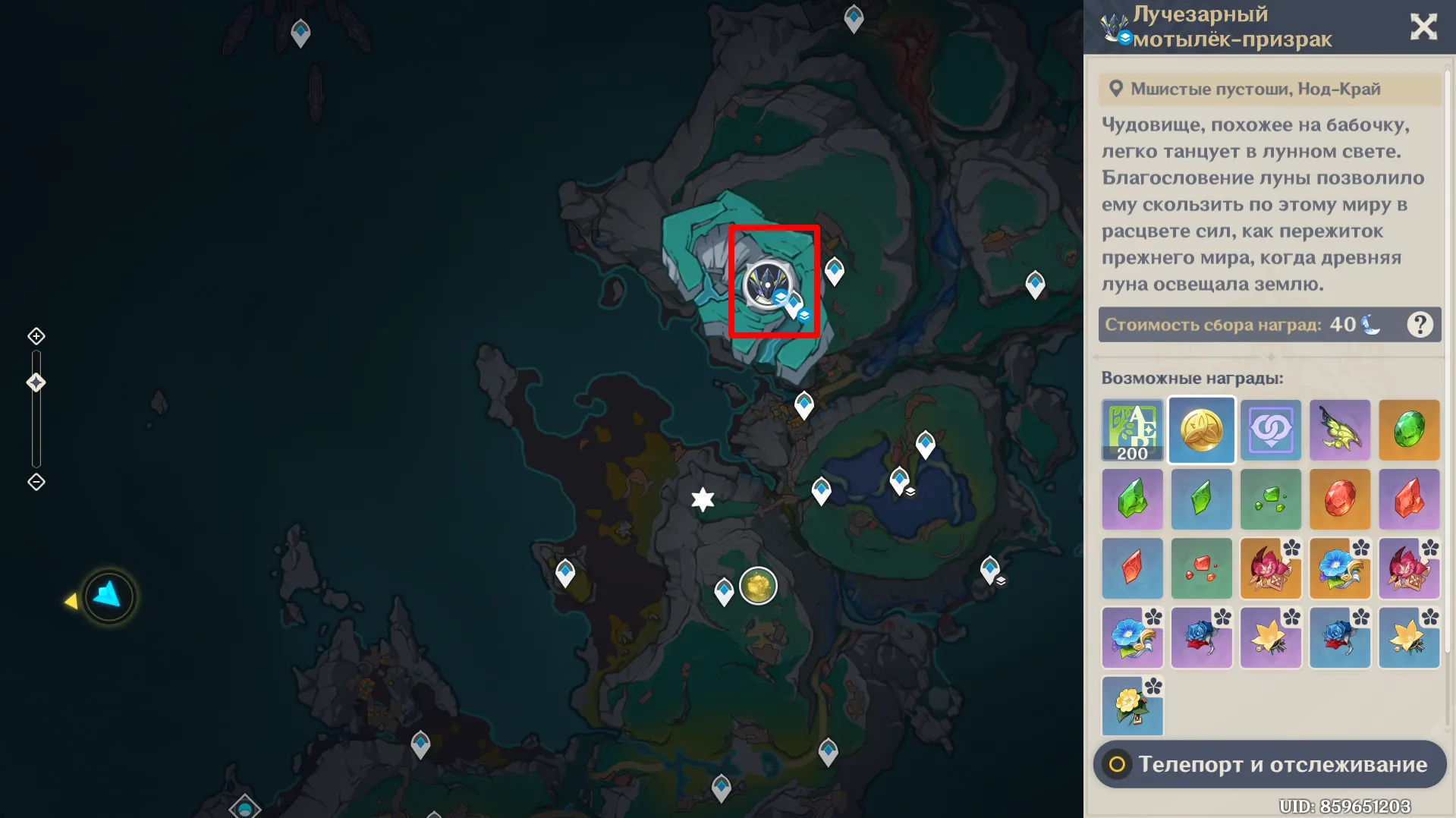This screenshot has width=1456, height=818.
Task: Select the 200 adventure EXP reward
Action: [1132, 430]
